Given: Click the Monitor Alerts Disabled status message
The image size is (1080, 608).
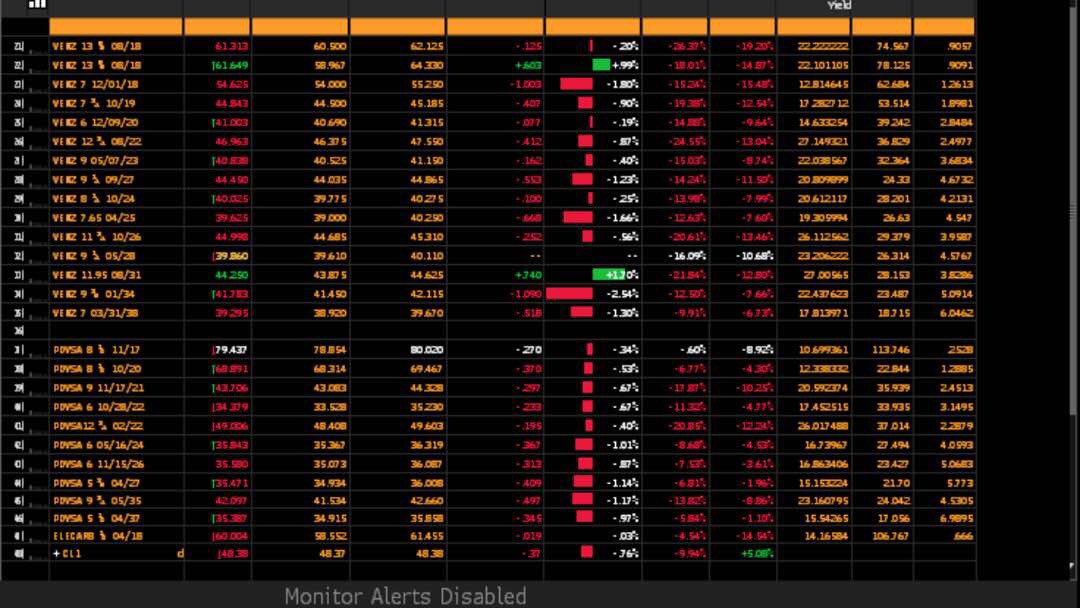Looking at the screenshot, I should (406, 596).
